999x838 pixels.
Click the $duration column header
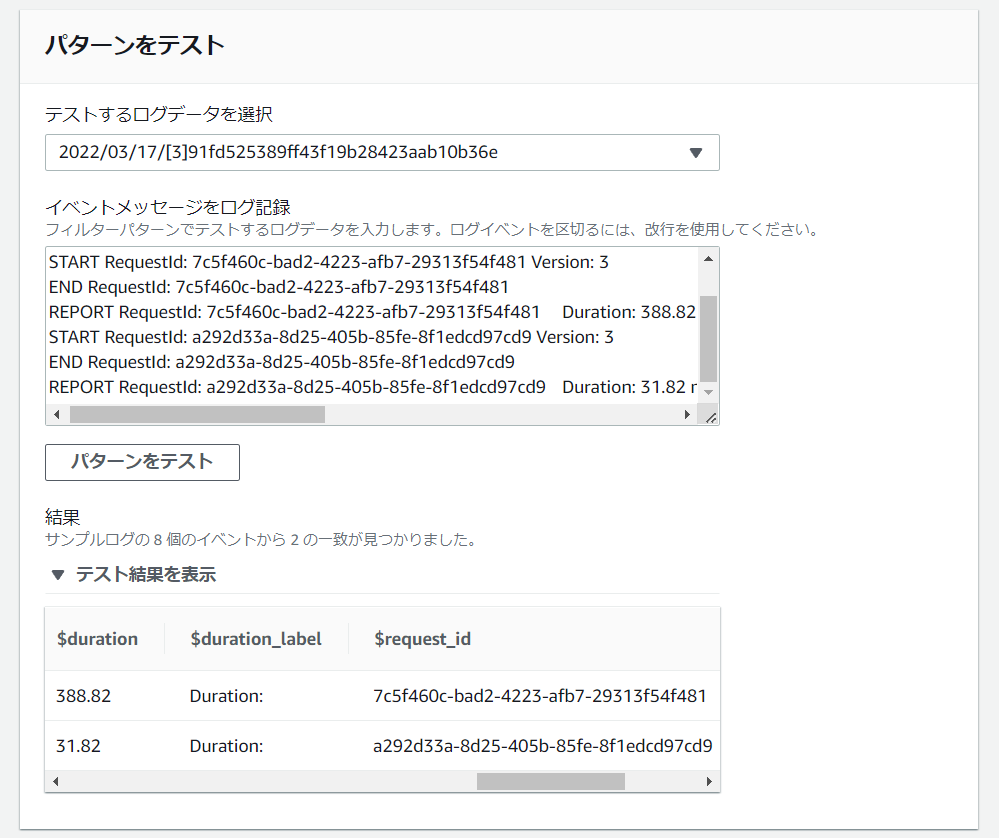pos(97,639)
